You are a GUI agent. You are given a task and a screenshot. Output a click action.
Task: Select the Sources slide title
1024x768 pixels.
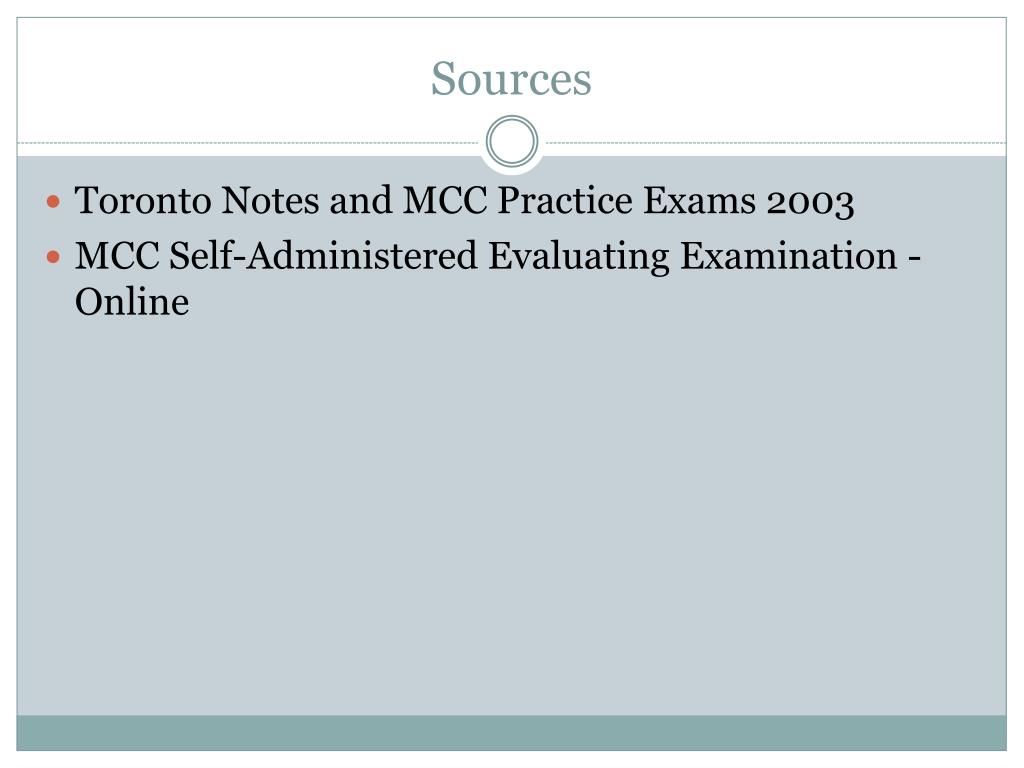point(511,79)
